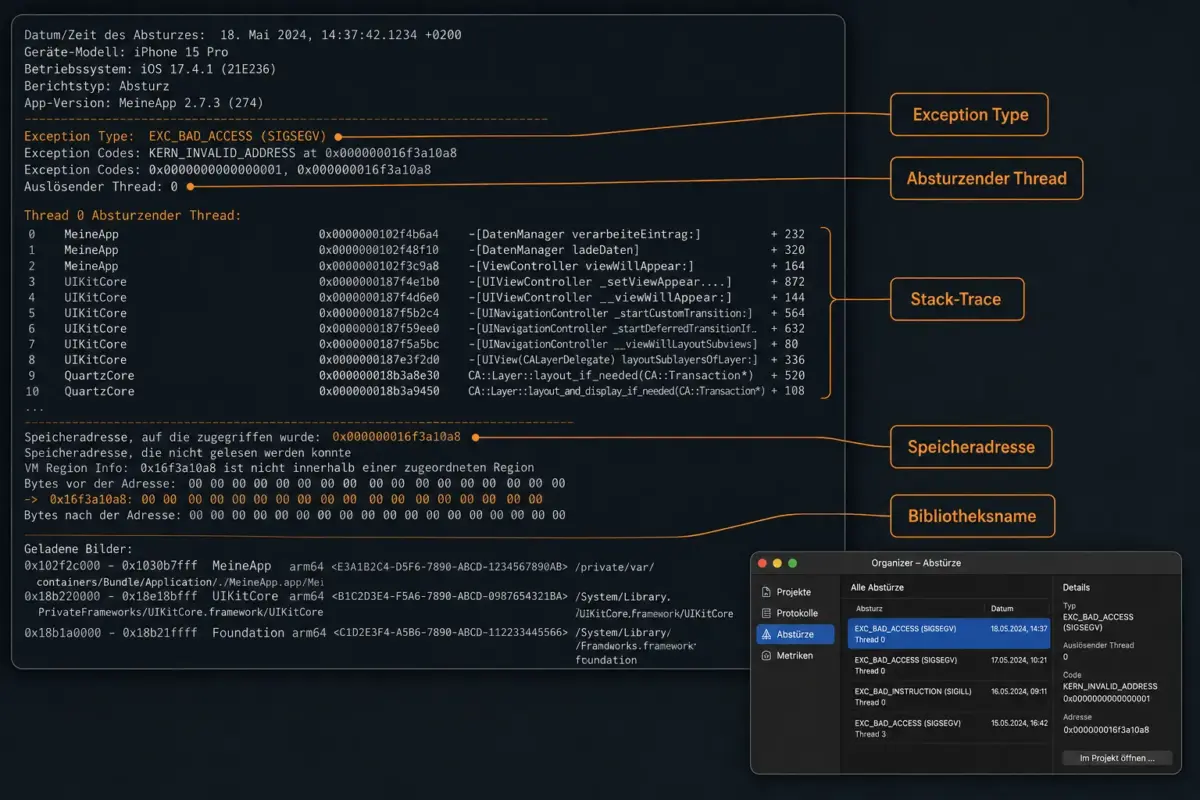
Task: Click the Datum/Zeit des Absturzes line
Action: (x=243, y=35)
